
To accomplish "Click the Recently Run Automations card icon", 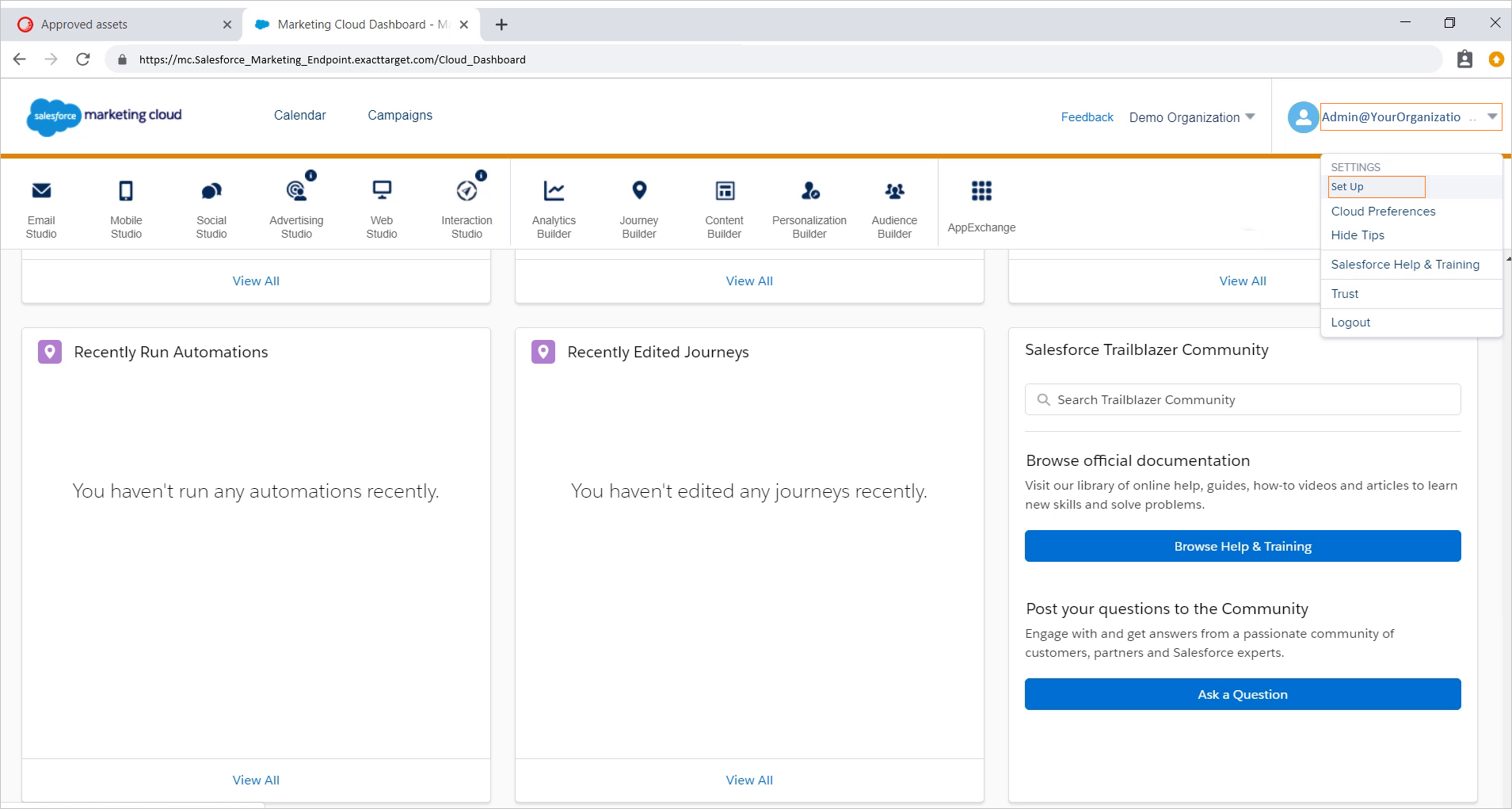I will tap(50, 352).
